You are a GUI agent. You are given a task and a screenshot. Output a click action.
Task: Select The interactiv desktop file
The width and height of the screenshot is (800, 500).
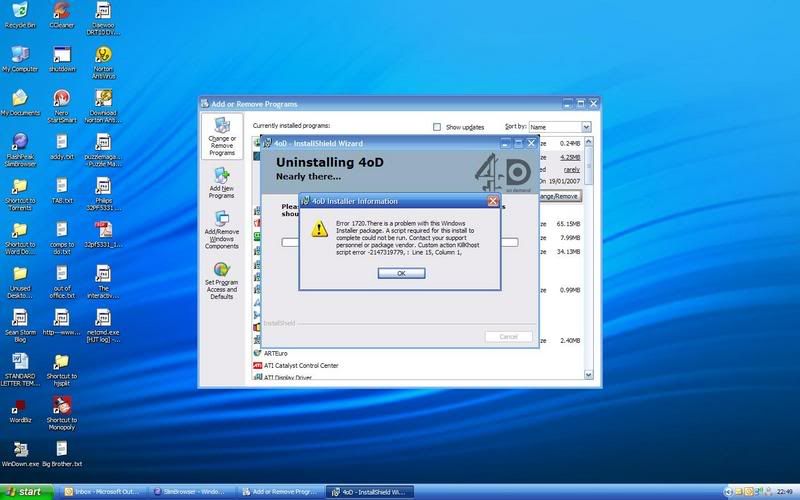(x=103, y=282)
